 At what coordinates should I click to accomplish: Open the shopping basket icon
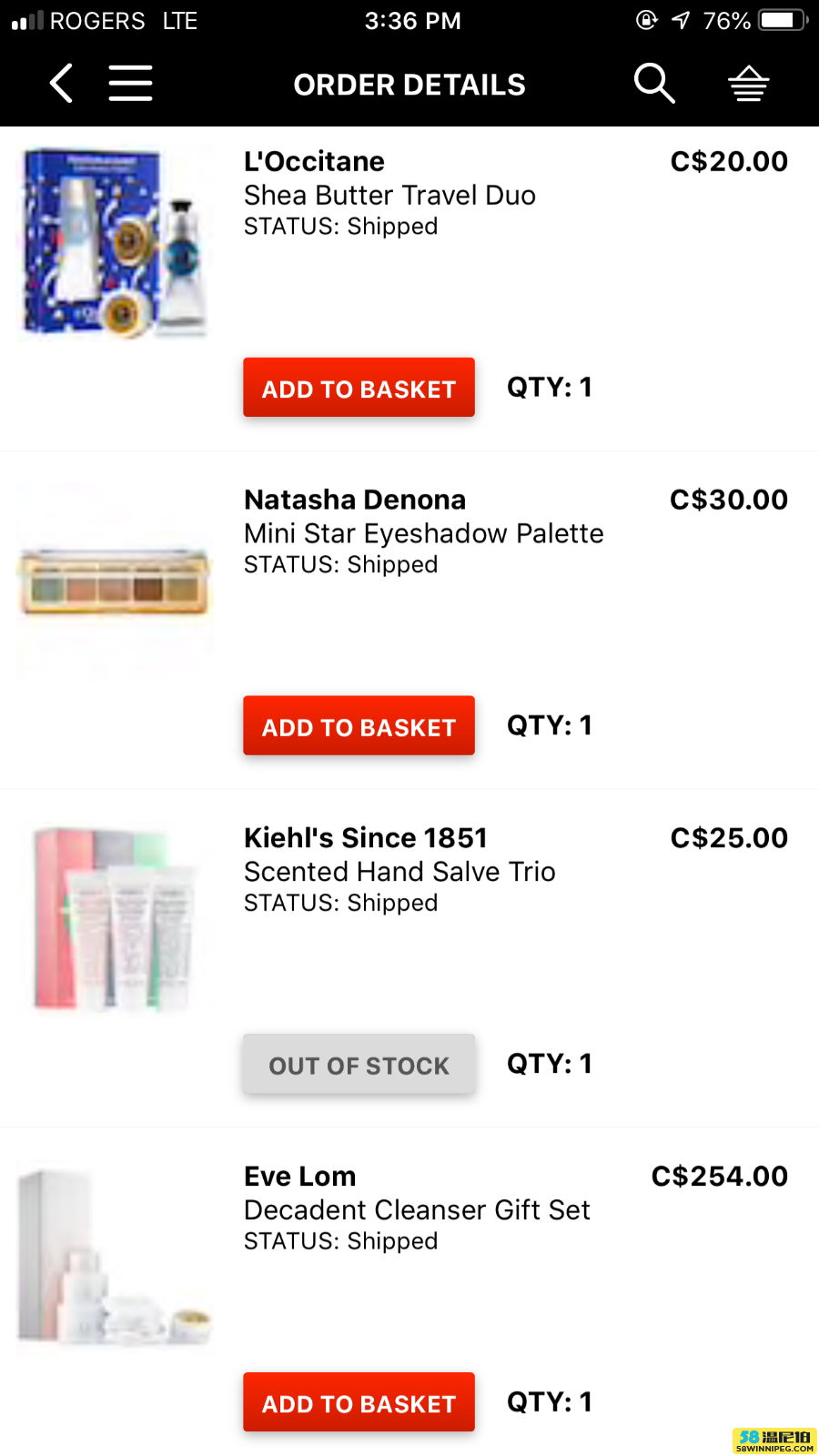point(749,84)
